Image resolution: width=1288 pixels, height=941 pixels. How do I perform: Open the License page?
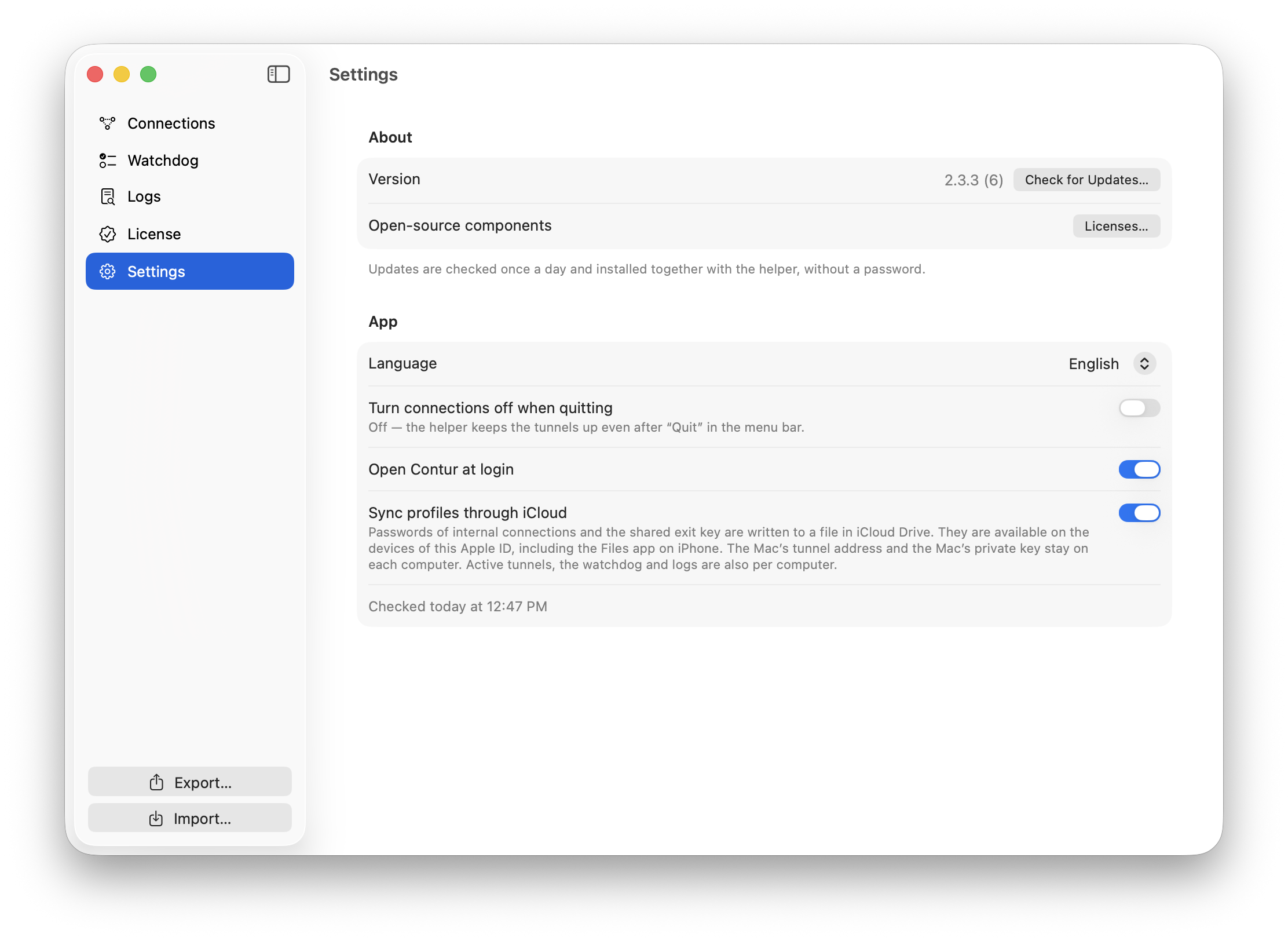click(190, 234)
